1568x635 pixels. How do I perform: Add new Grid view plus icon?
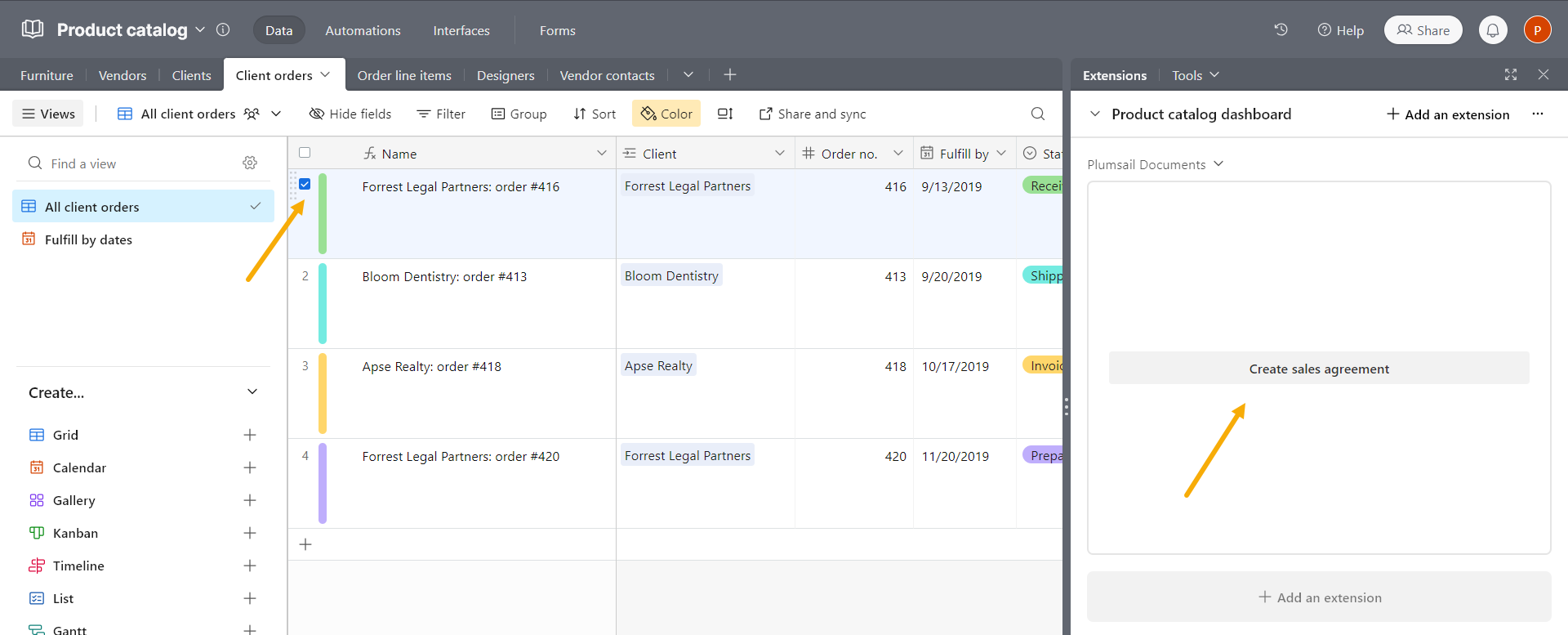tap(250, 435)
